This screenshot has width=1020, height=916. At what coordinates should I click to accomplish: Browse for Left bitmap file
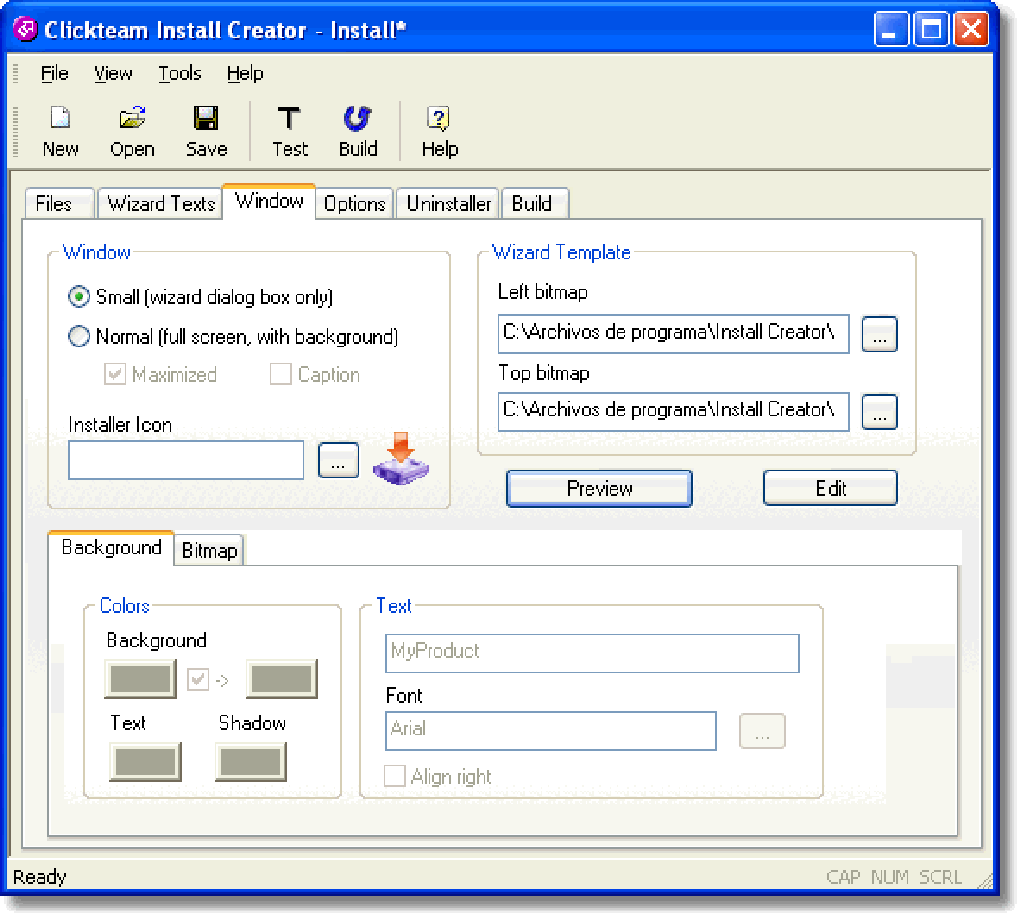coord(879,334)
